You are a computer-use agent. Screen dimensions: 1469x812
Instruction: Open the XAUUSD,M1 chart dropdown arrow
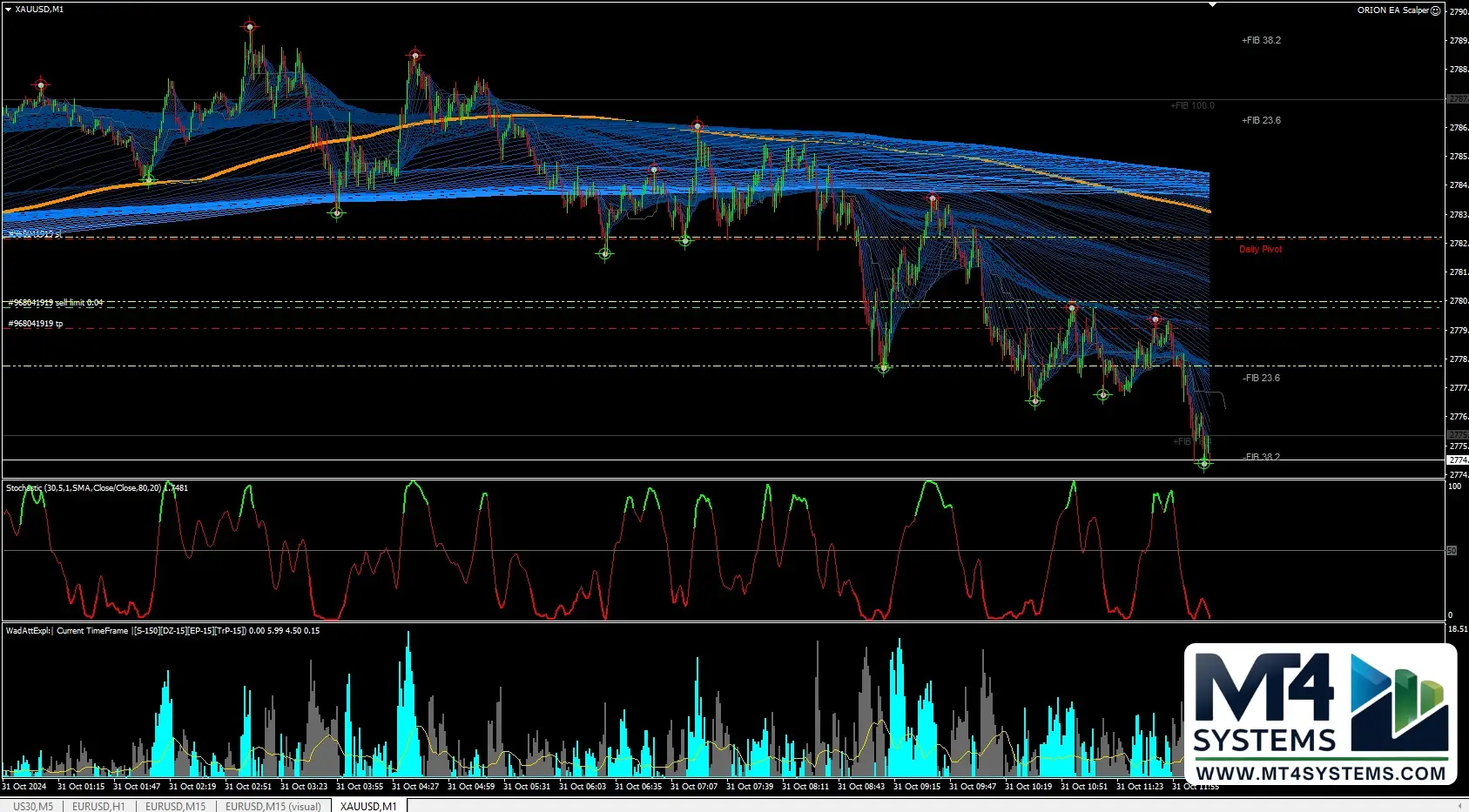pyautogui.click(x=8, y=10)
